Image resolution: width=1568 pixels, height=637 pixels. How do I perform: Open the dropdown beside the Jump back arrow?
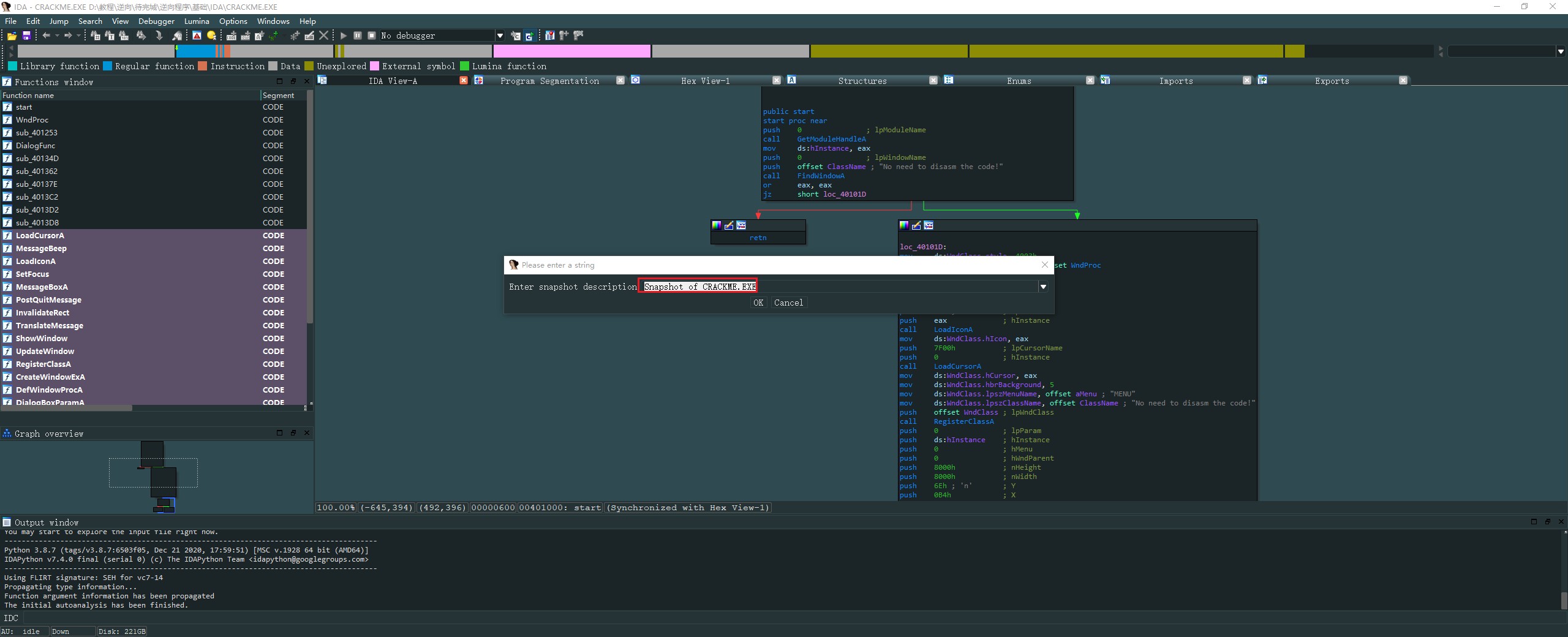[57, 36]
